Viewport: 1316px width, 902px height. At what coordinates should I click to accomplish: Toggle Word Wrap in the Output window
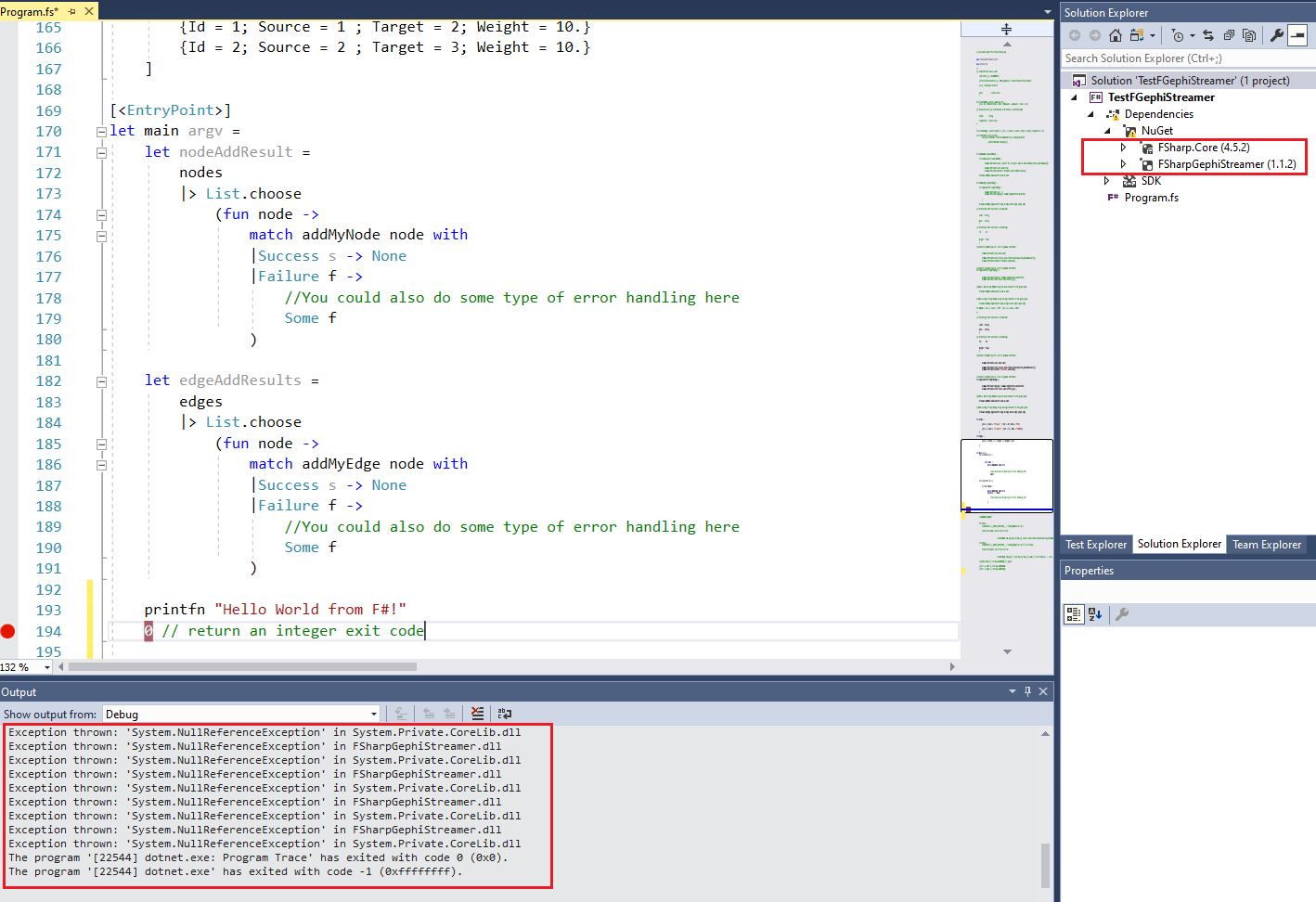(504, 714)
